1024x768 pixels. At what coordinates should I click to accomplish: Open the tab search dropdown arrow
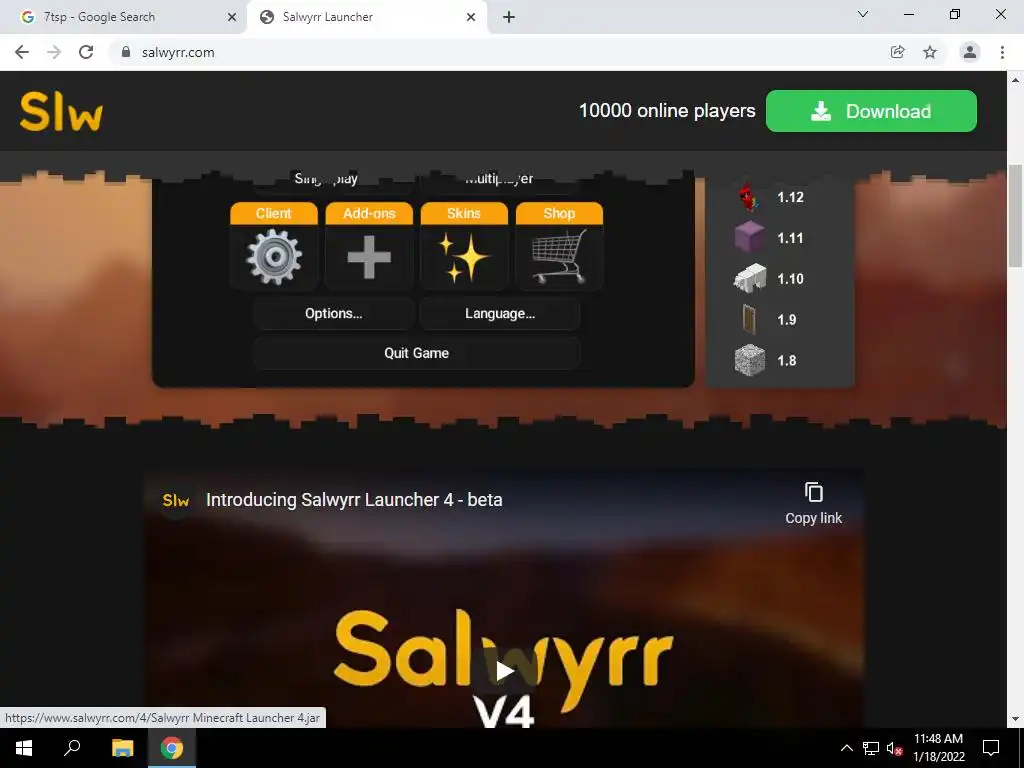[863, 14]
